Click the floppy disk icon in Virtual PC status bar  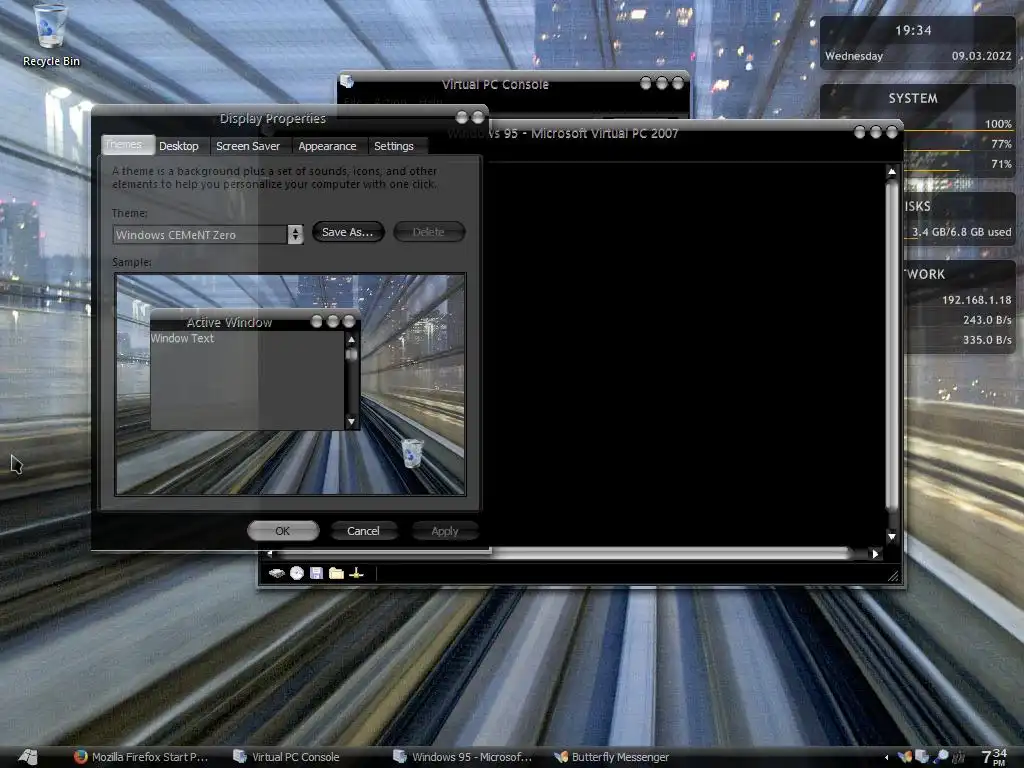pyautogui.click(x=317, y=573)
